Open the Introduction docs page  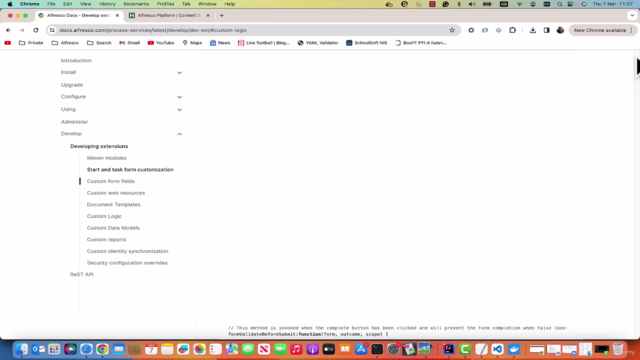click(x=76, y=60)
